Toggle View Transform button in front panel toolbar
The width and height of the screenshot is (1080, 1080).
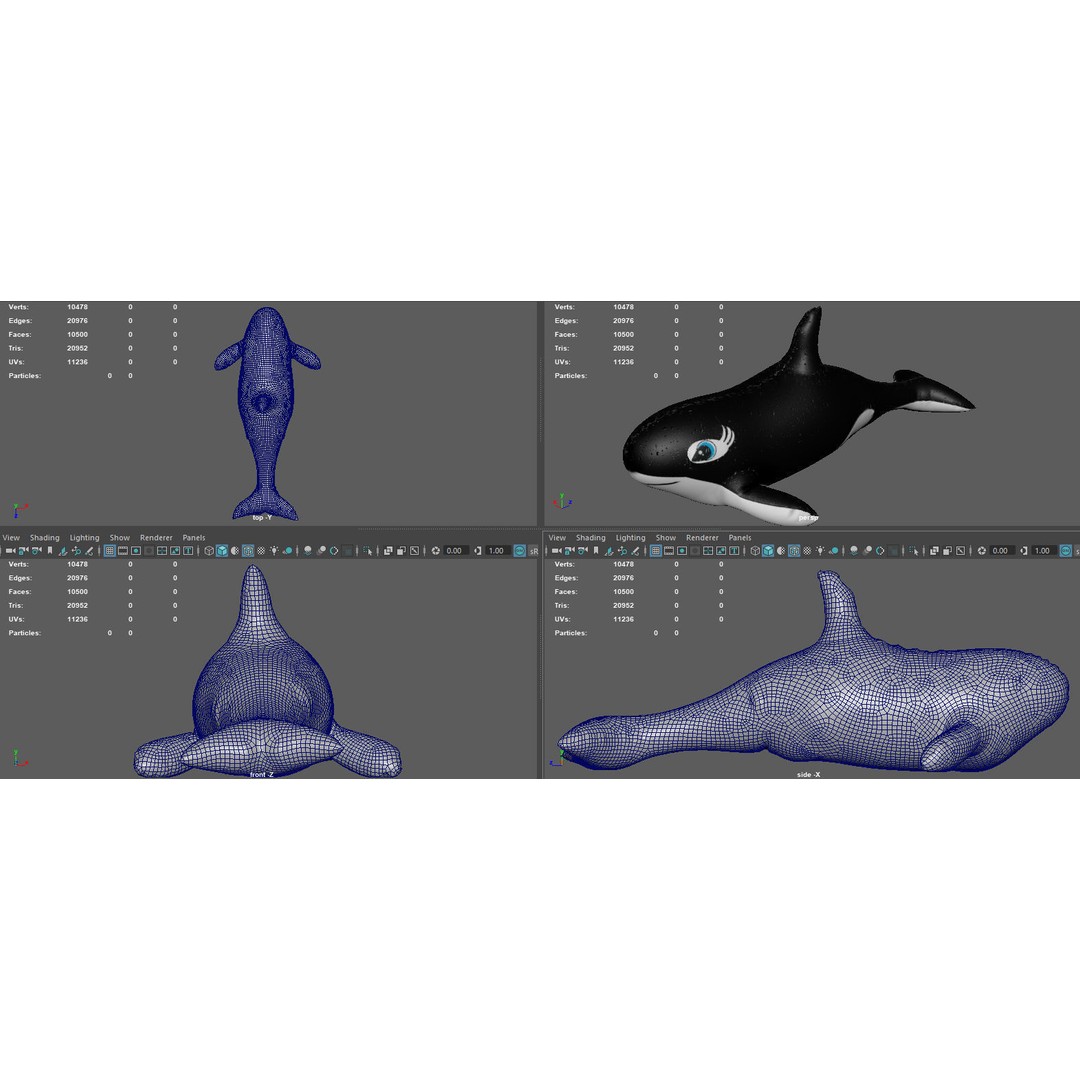pyautogui.click(x=519, y=550)
